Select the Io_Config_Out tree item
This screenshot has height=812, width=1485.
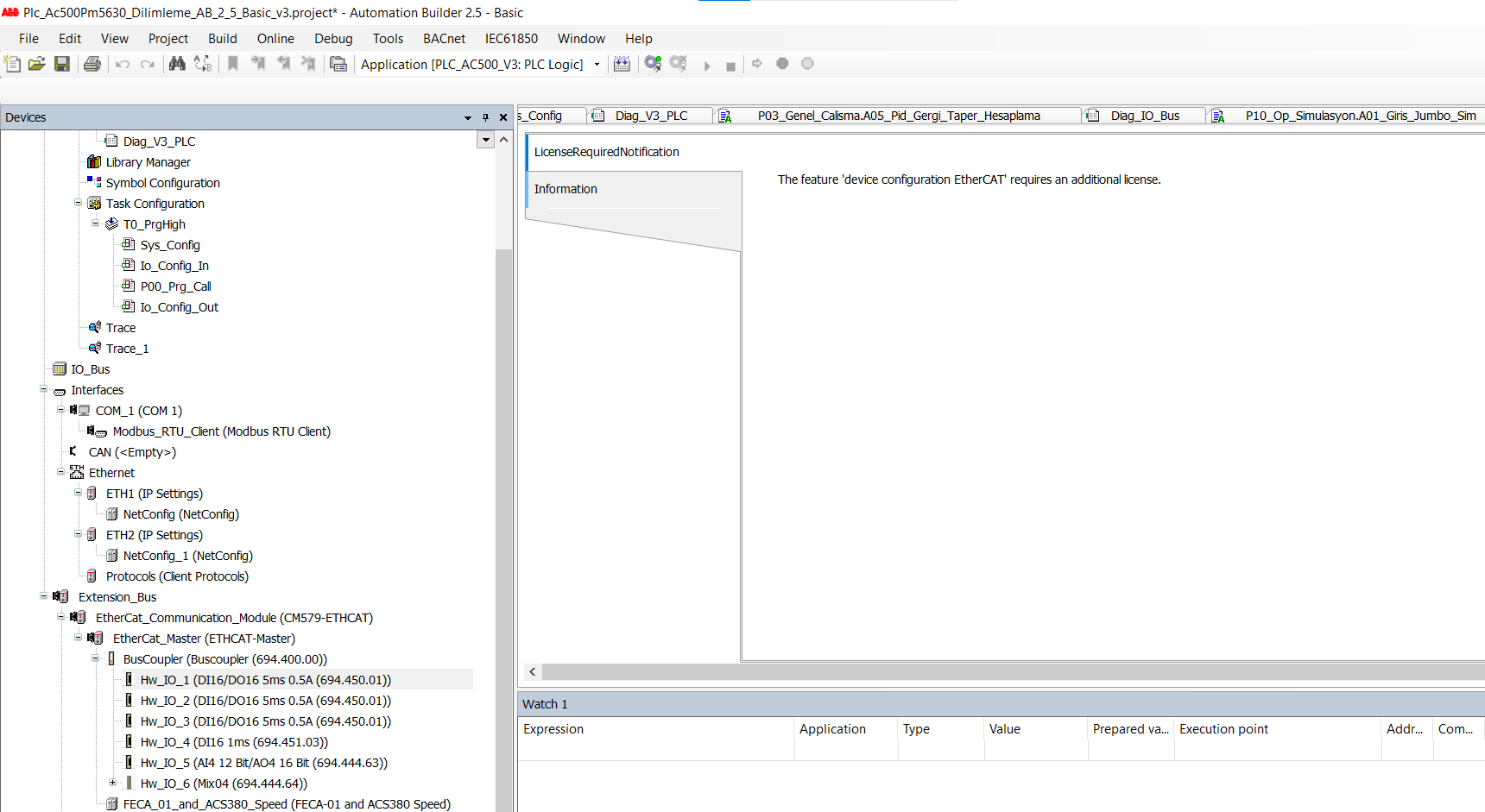coord(180,307)
